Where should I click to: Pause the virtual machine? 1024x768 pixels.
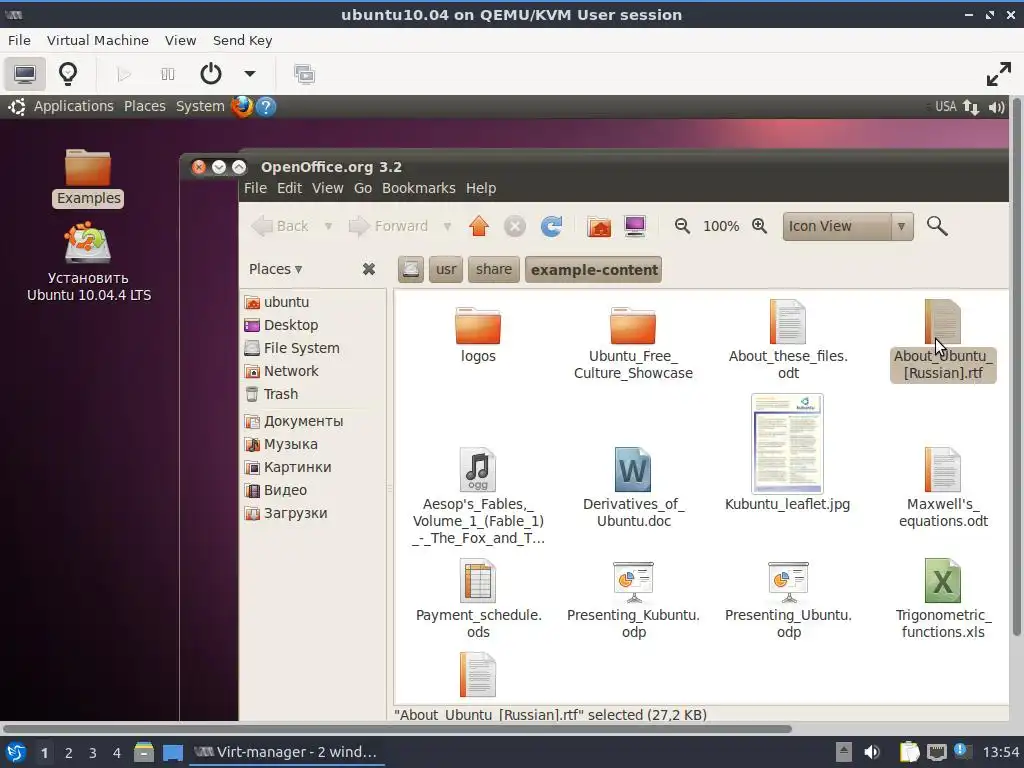(168, 74)
